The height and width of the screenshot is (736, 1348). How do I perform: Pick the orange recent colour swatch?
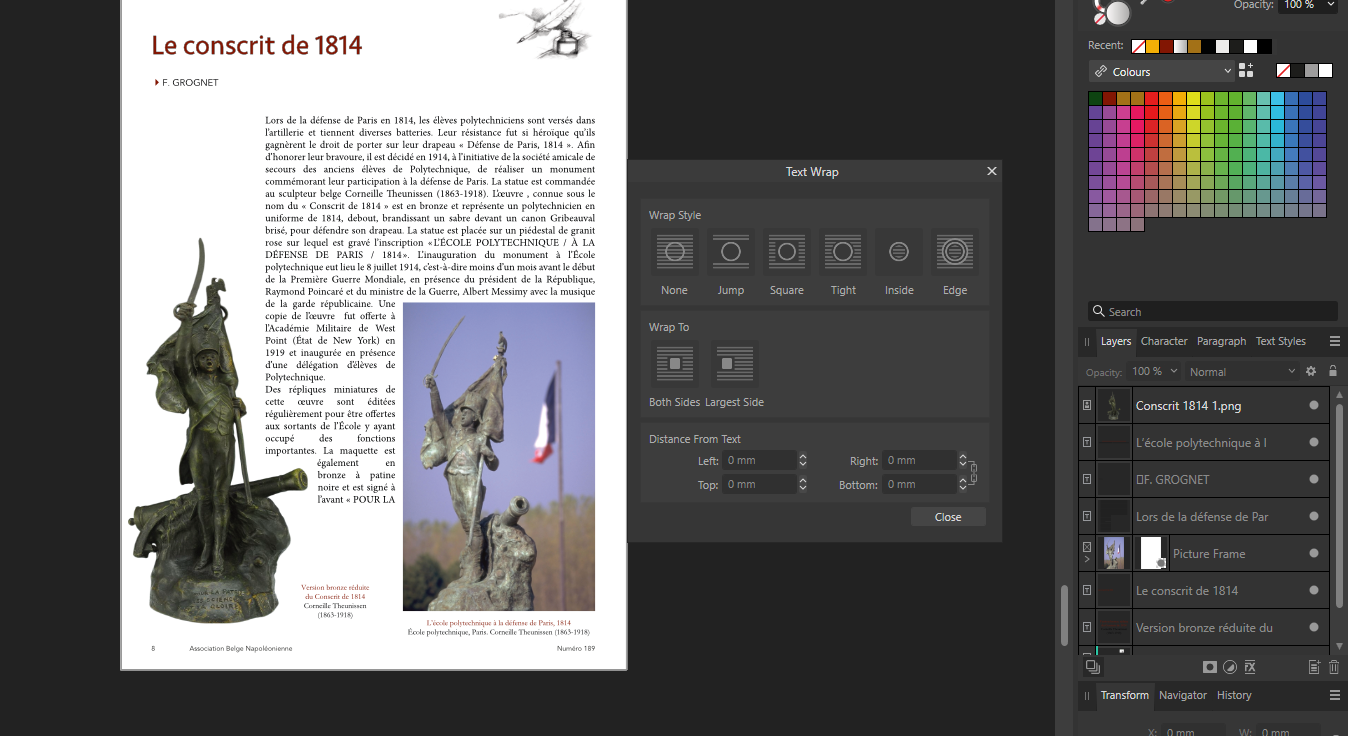(1152, 46)
